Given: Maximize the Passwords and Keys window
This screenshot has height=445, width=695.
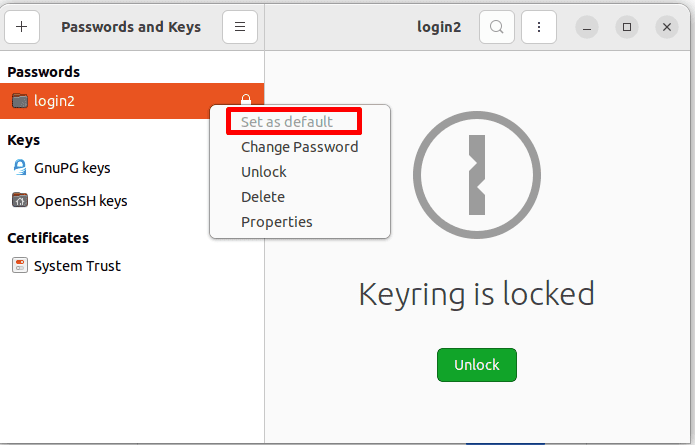Looking at the screenshot, I should tap(627, 27).
